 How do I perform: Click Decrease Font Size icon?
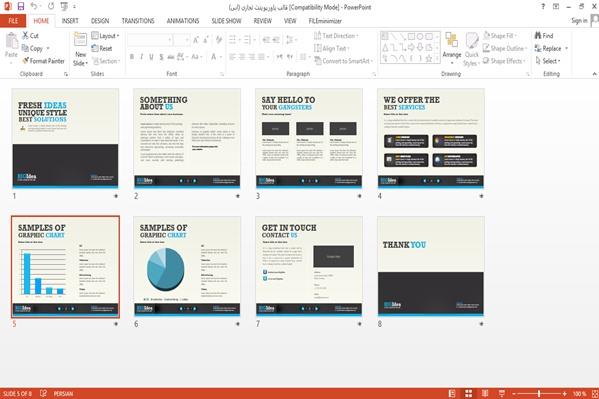pyautogui.click(x=206, y=40)
